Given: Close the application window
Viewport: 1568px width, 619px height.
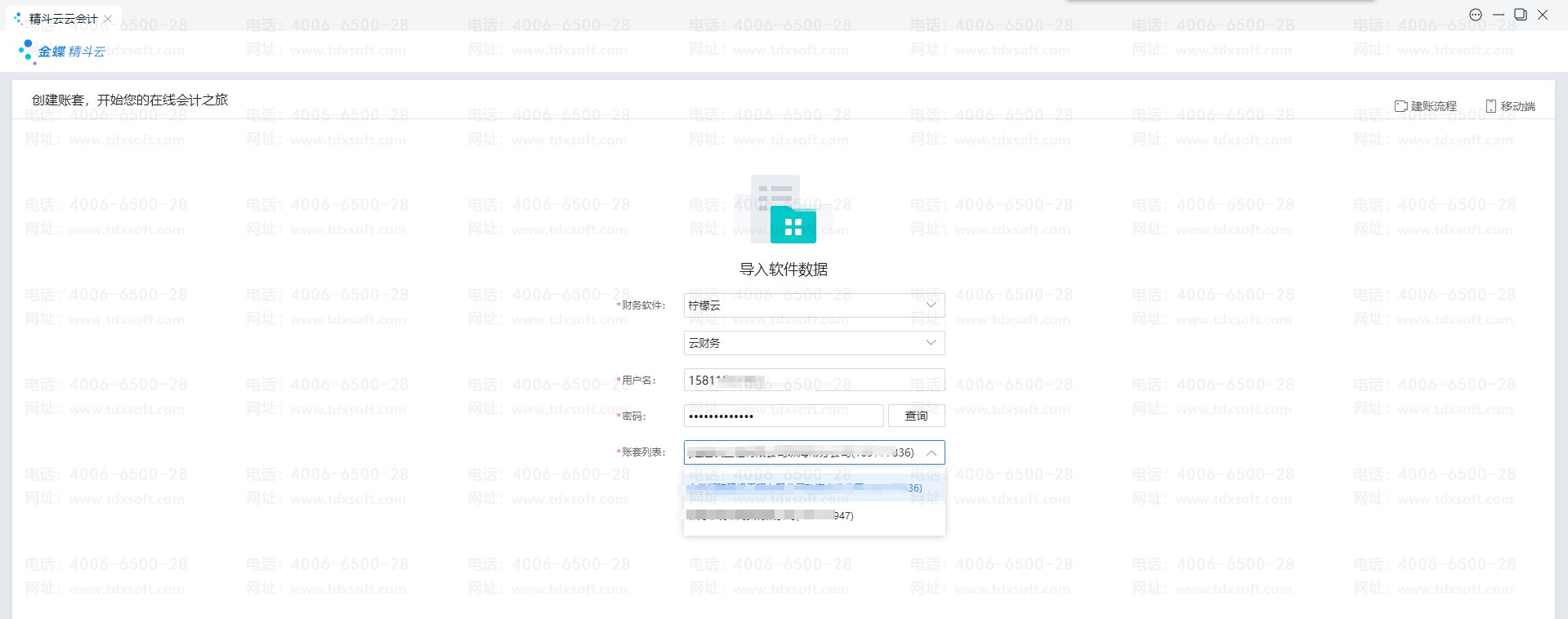Looking at the screenshot, I should point(1543,15).
